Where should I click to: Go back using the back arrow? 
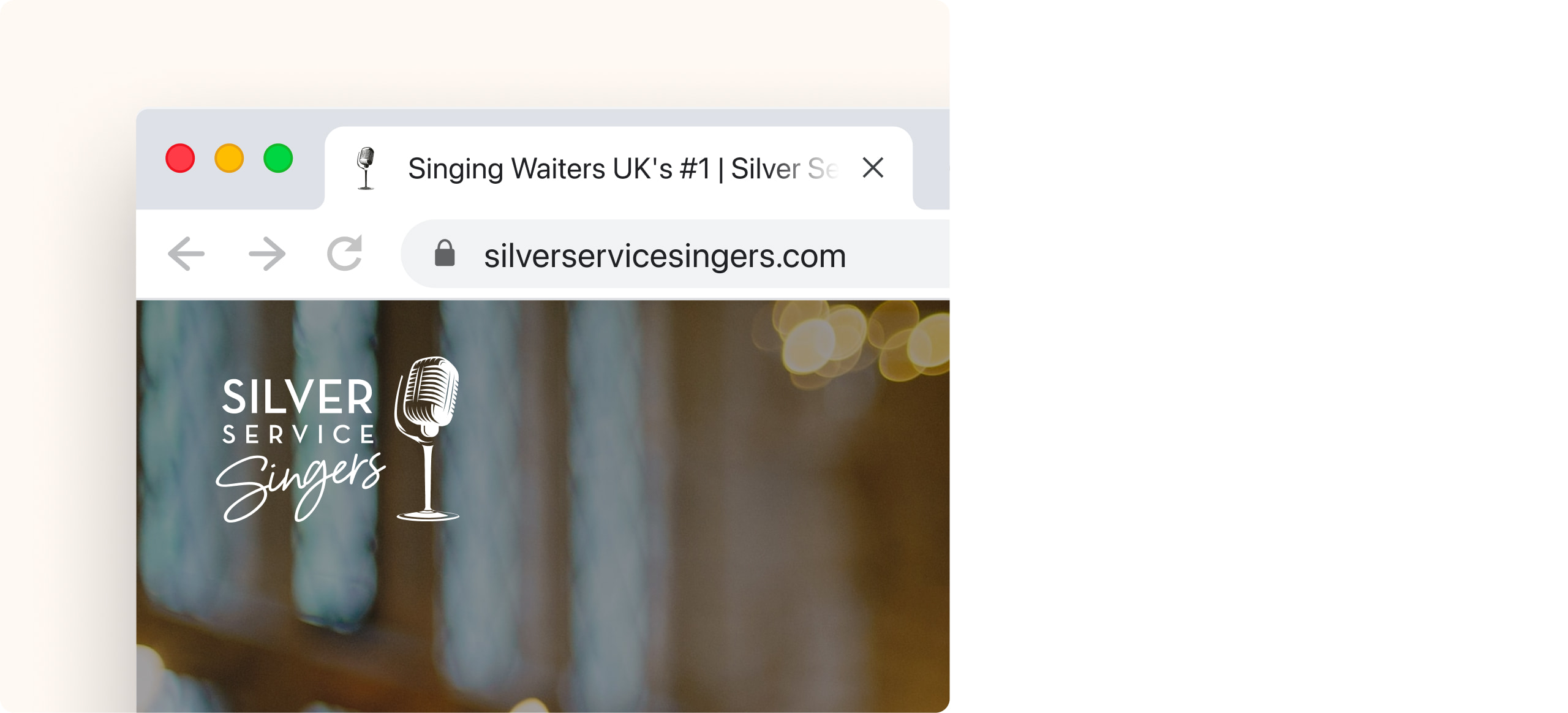(186, 254)
